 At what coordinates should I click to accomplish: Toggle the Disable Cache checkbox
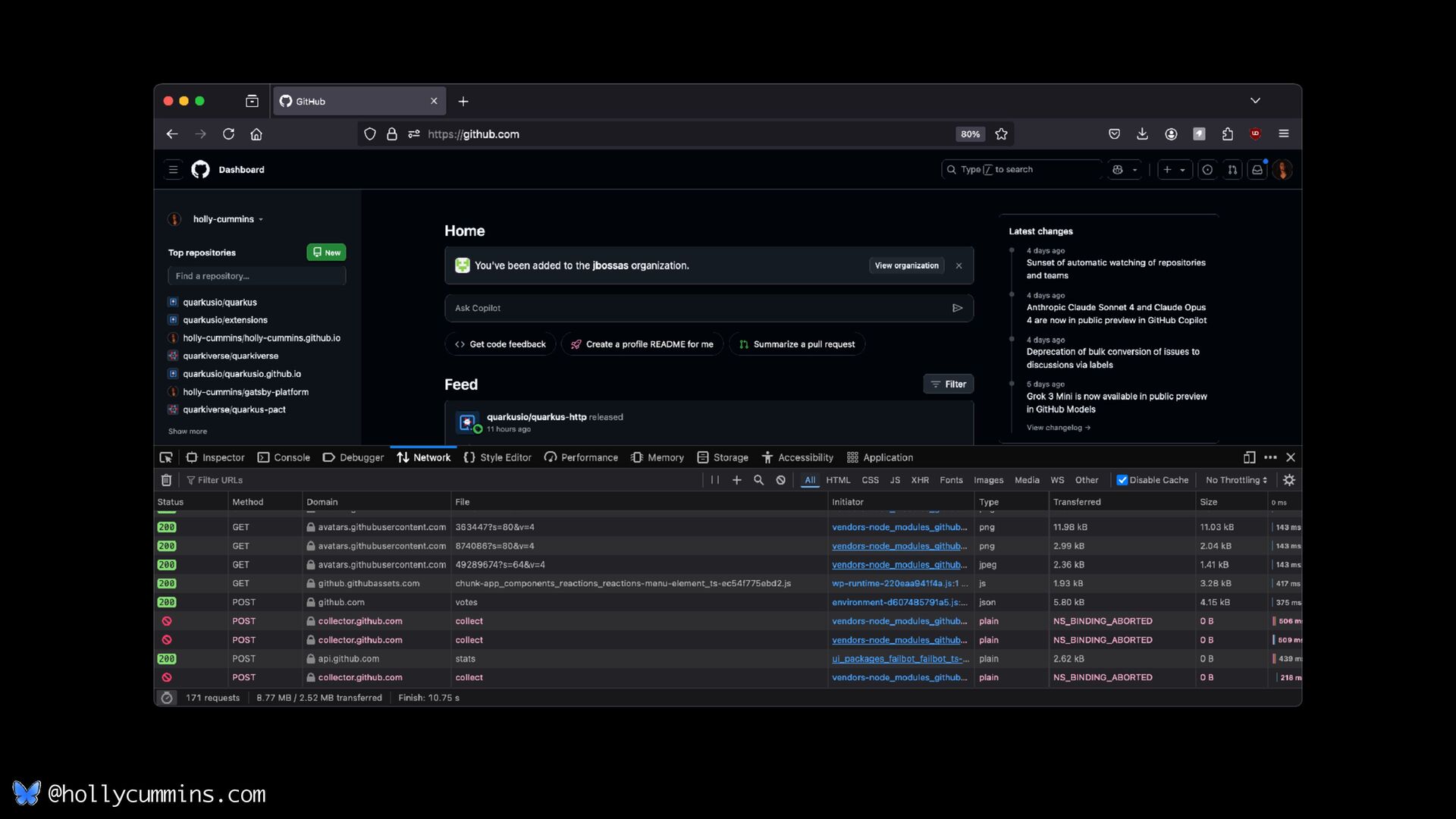pos(1122,480)
